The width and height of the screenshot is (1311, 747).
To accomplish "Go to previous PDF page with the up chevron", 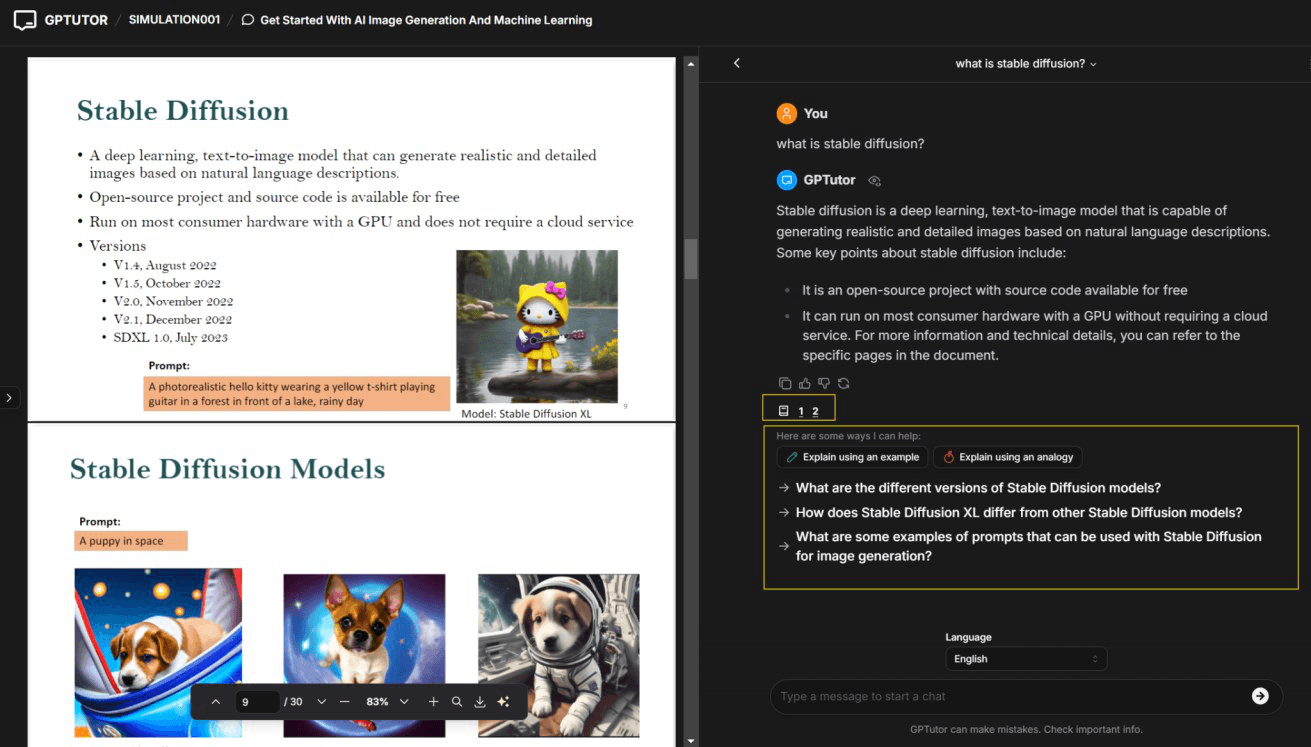I will coord(216,702).
